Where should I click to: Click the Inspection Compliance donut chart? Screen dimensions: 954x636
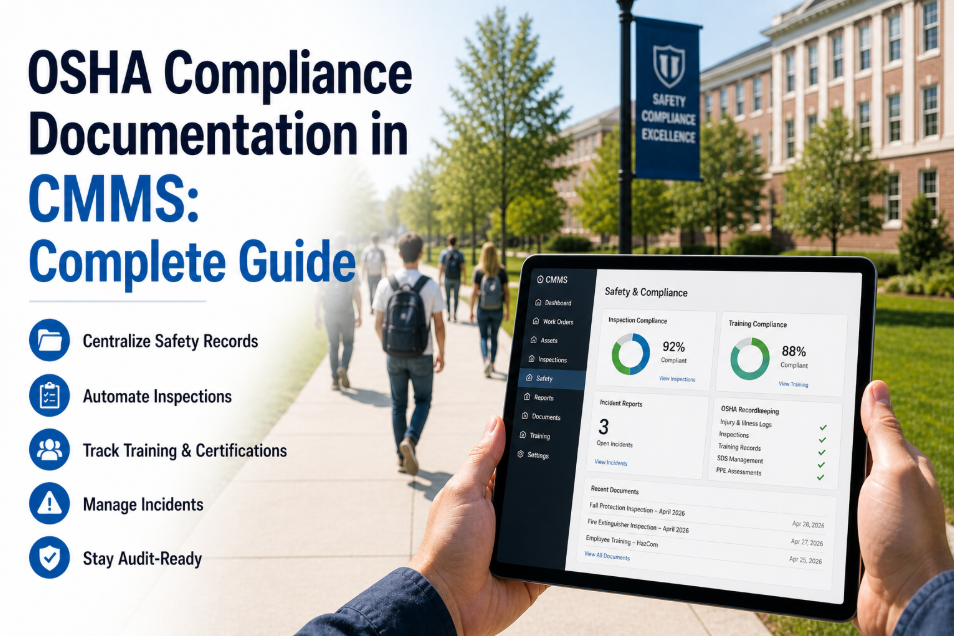coord(630,354)
